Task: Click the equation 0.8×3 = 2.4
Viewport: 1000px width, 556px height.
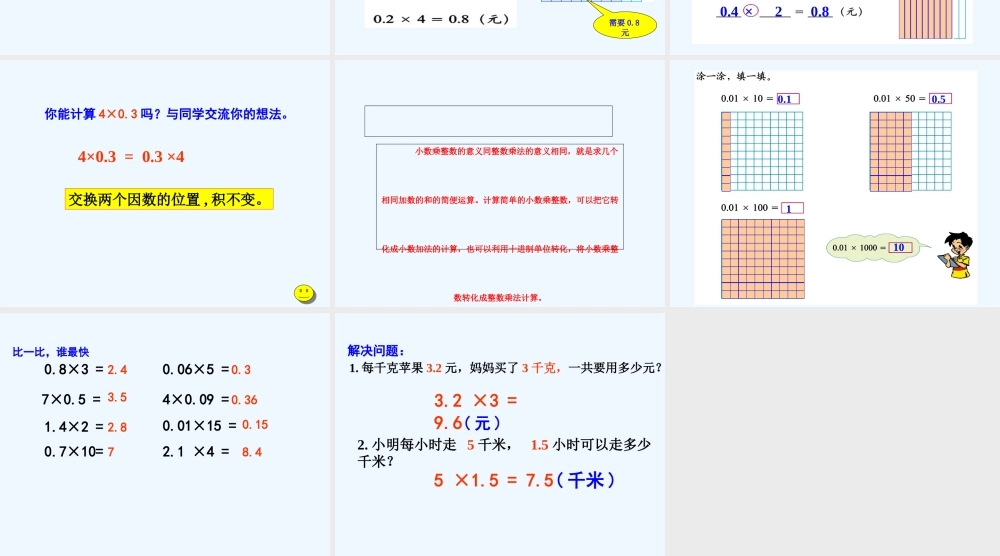Action: point(85,369)
